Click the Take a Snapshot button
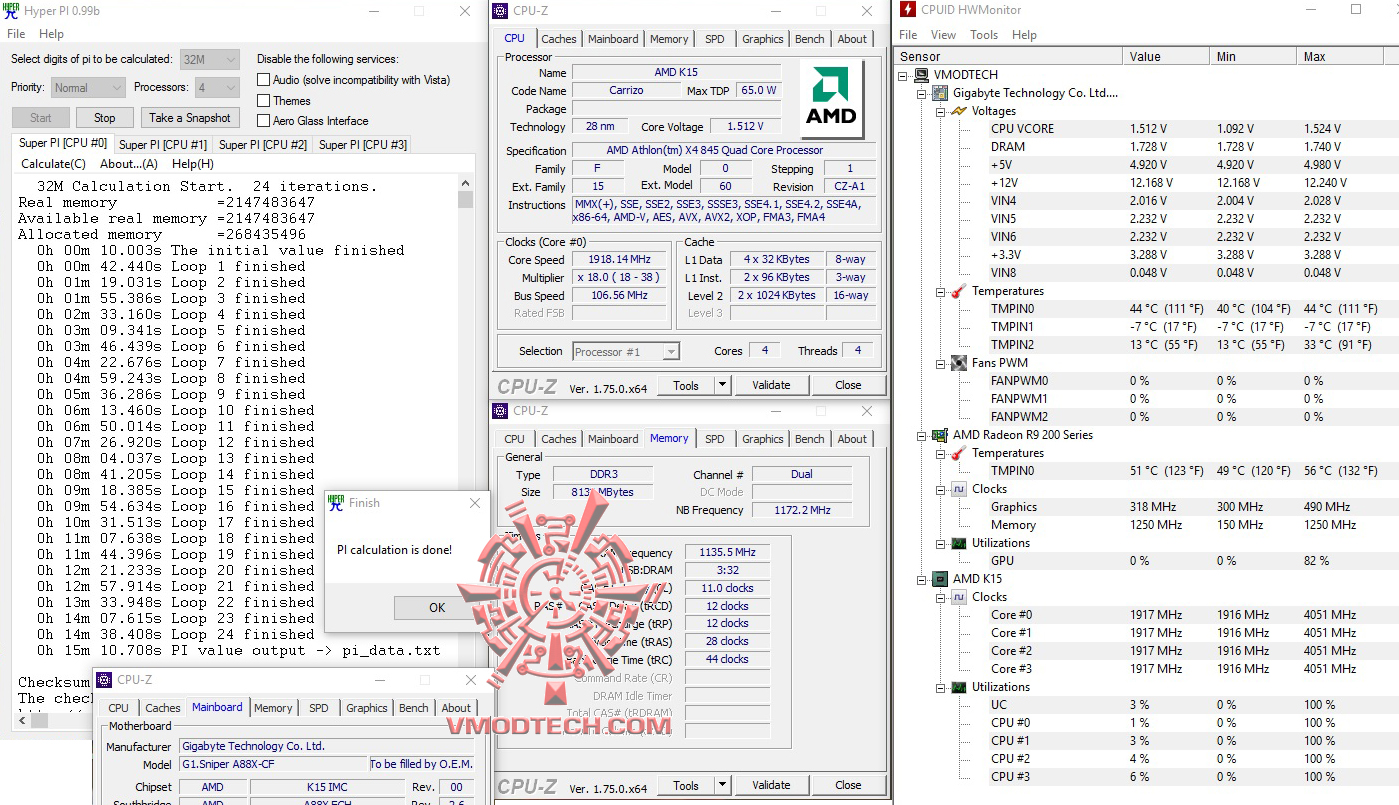Image resolution: width=1399 pixels, height=805 pixels. point(190,118)
